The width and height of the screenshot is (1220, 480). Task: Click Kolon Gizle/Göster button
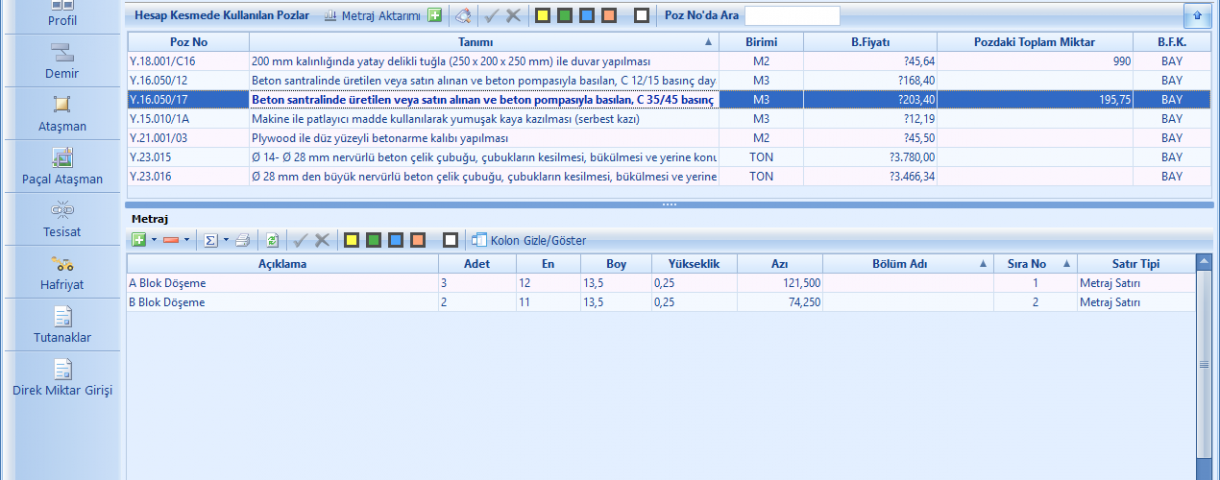[528, 240]
